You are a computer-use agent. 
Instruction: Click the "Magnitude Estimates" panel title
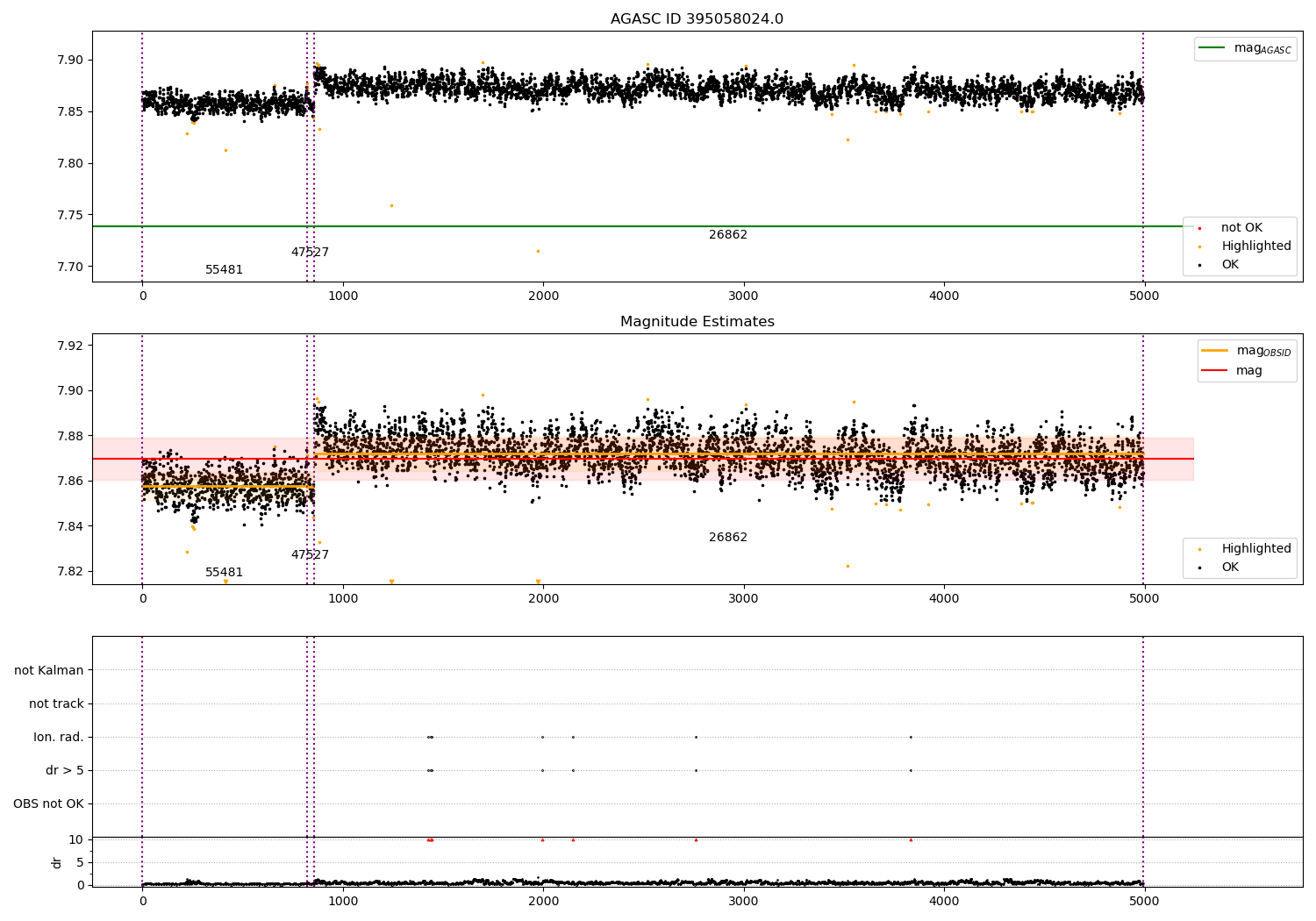point(697,322)
